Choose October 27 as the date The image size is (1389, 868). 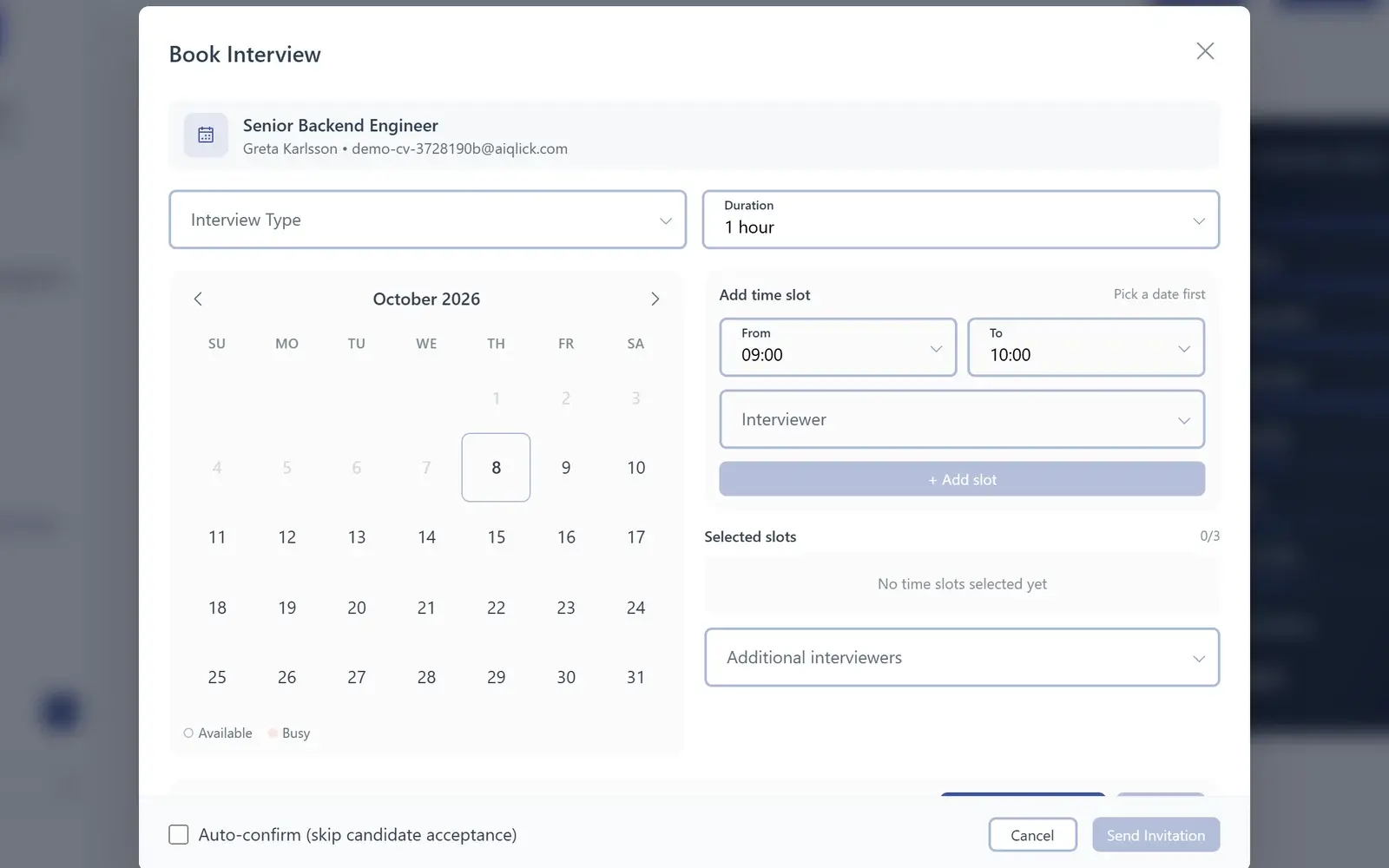(x=357, y=677)
